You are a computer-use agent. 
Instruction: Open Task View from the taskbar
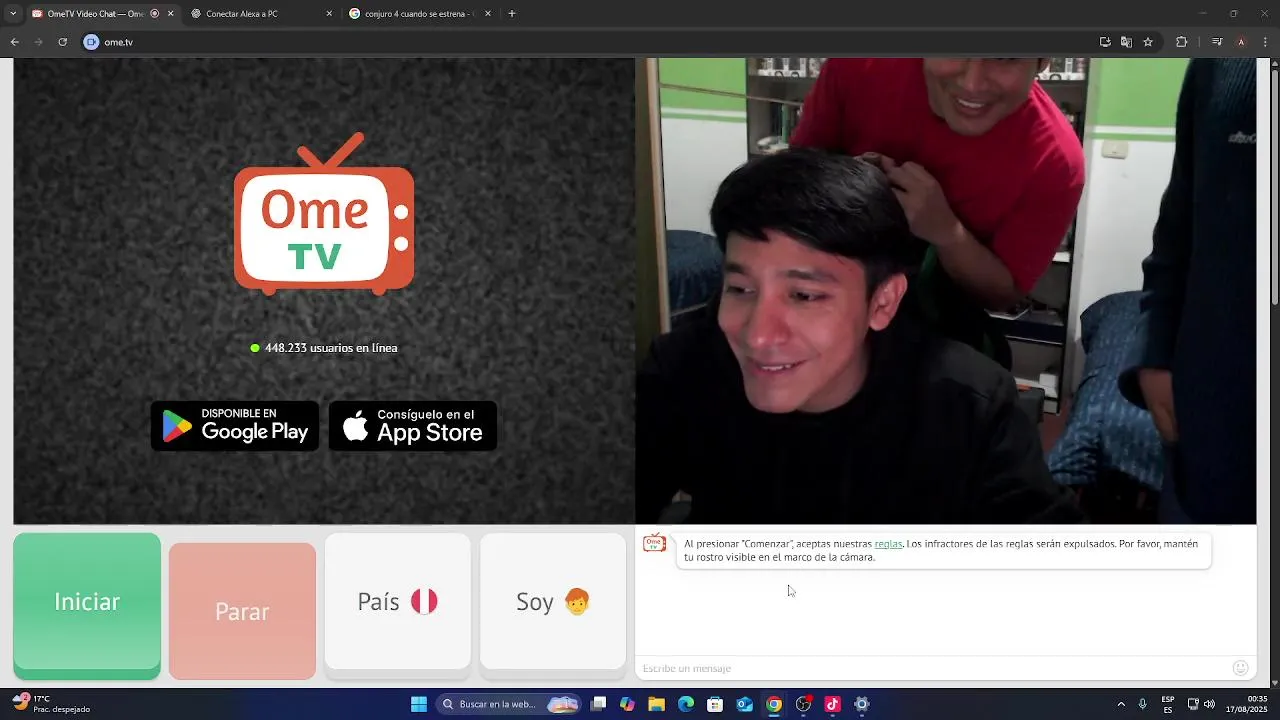[x=598, y=704]
